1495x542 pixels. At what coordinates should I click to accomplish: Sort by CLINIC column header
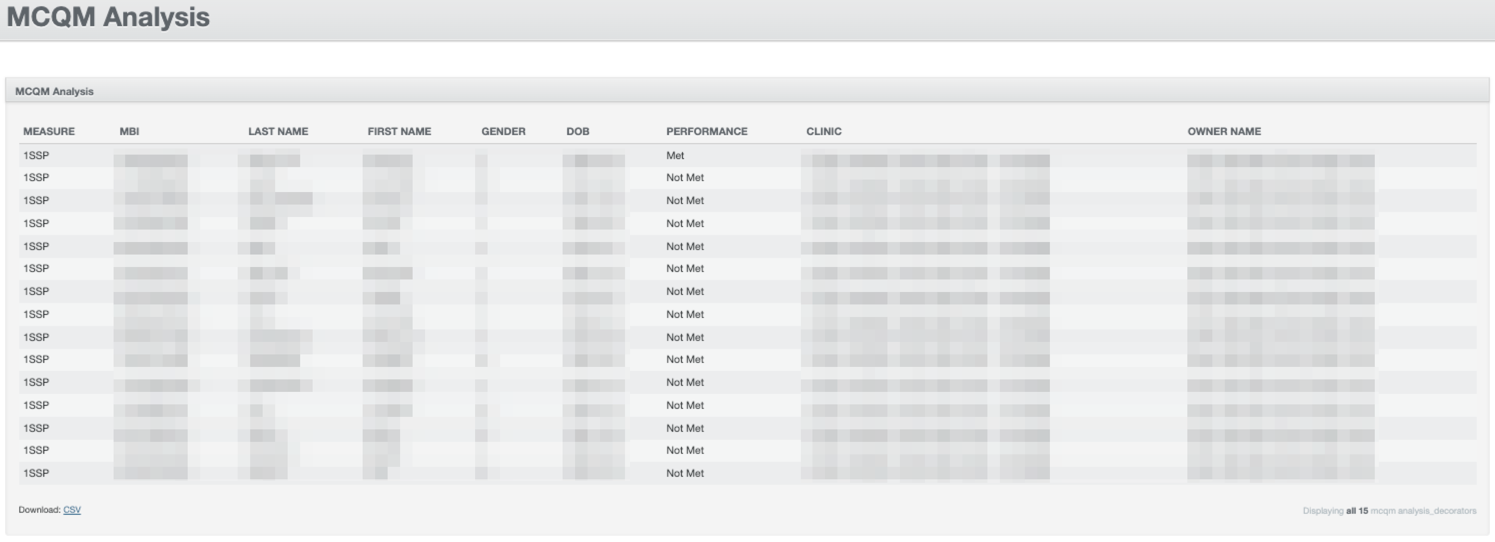[x=824, y=131]
